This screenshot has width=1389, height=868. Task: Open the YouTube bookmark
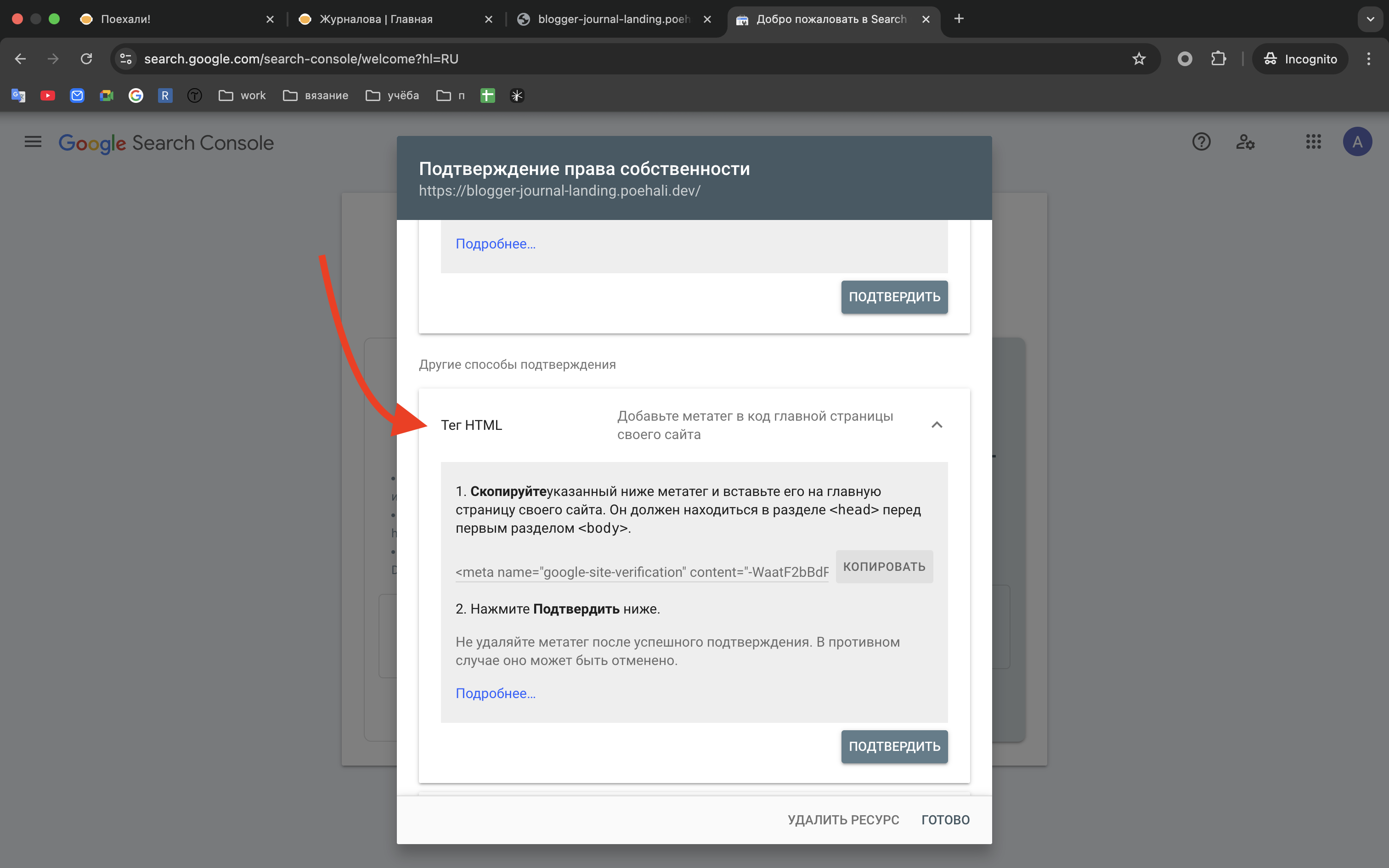48,96
